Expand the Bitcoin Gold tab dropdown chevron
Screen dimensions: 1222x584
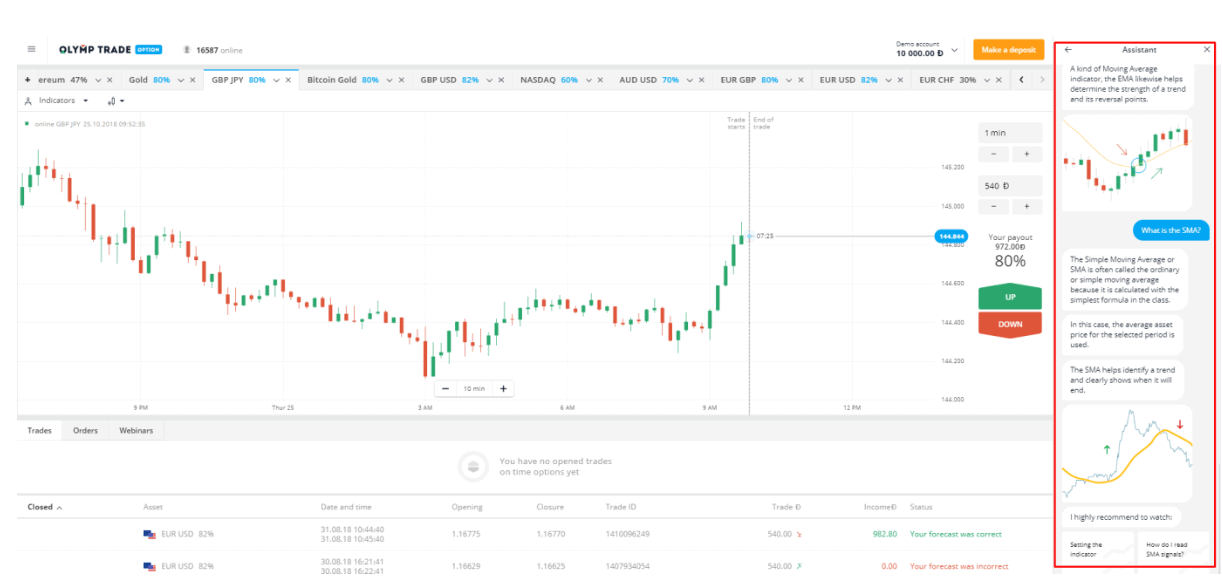[x=389, y=80]
